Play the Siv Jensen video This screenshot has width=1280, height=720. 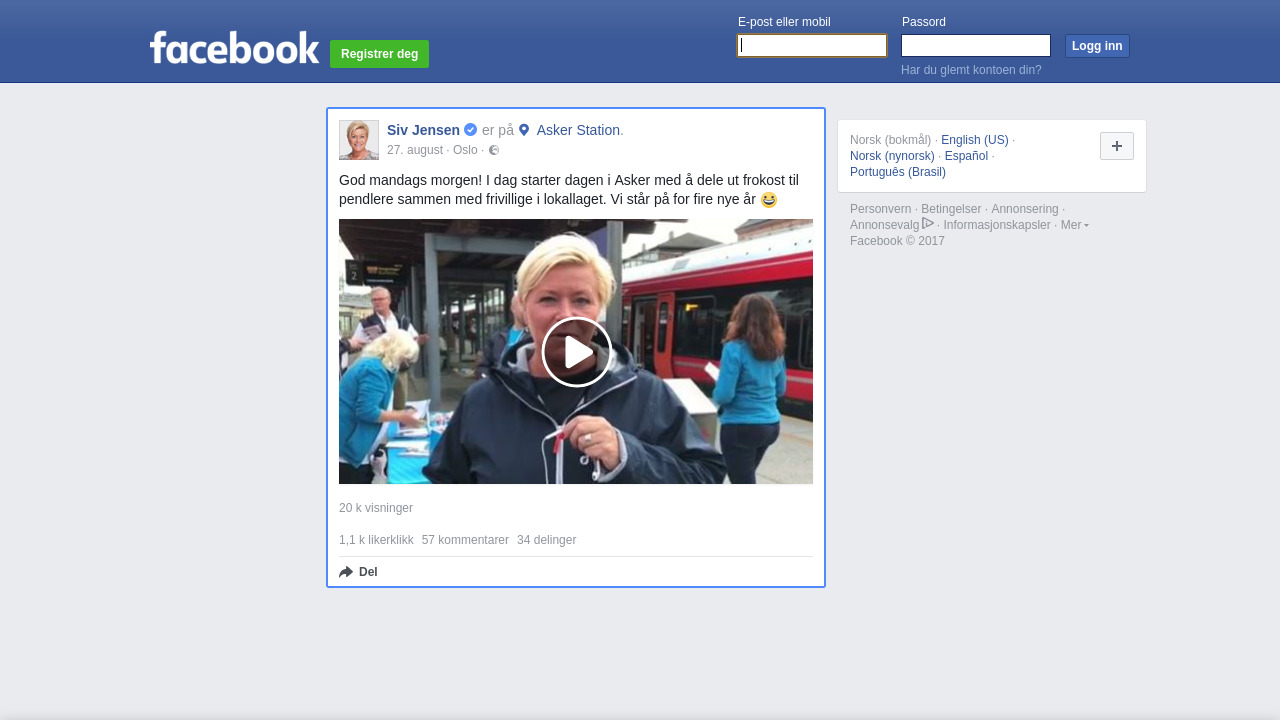click(x=576, y=352)
